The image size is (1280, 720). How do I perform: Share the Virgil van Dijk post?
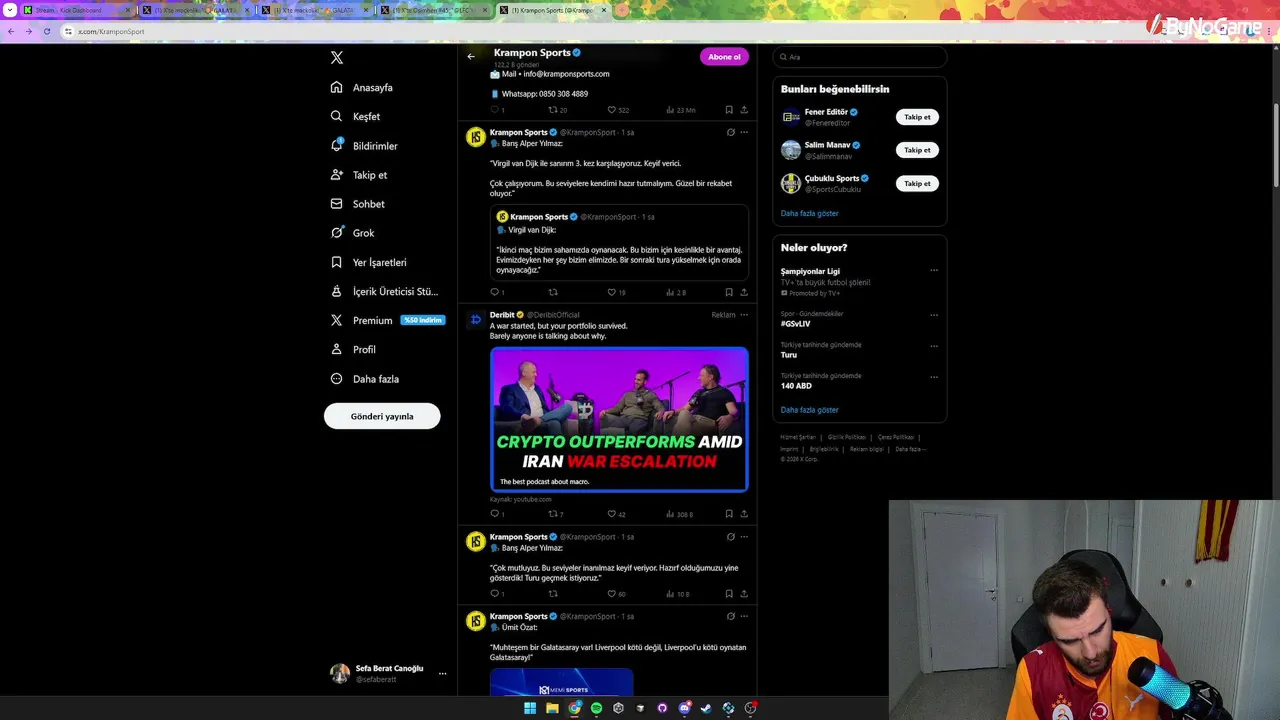coord(744,292)
